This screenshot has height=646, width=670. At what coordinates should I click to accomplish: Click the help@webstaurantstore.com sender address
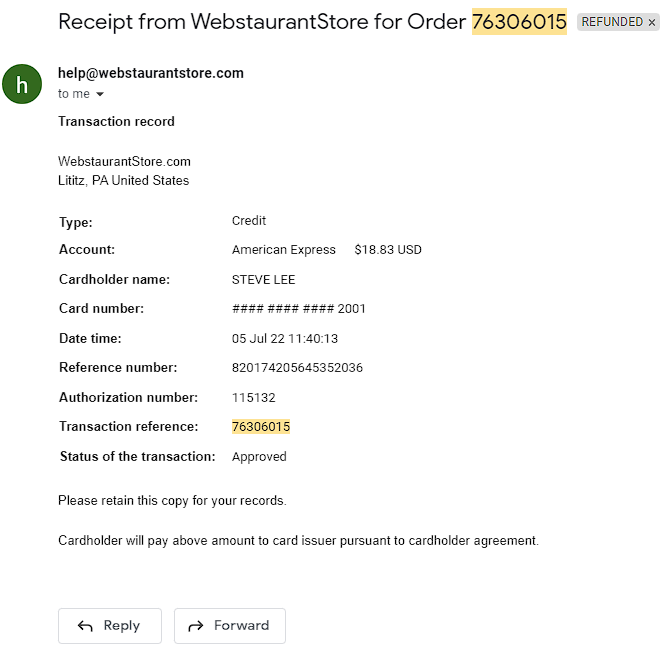click(x=151, y=73)
